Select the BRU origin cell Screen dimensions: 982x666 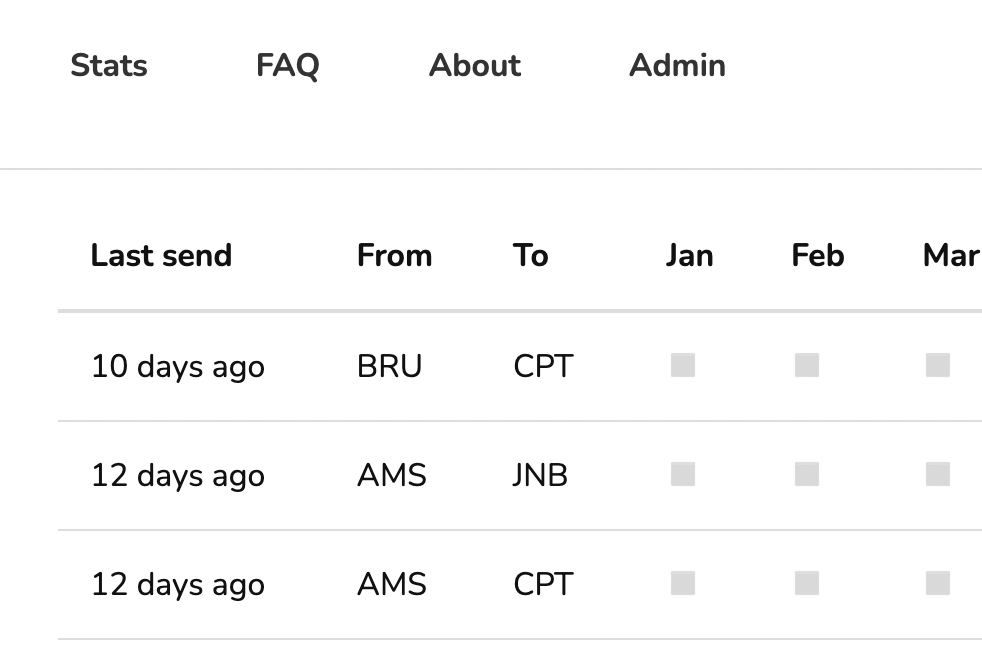pyautogui.click(x=389, y=367)
